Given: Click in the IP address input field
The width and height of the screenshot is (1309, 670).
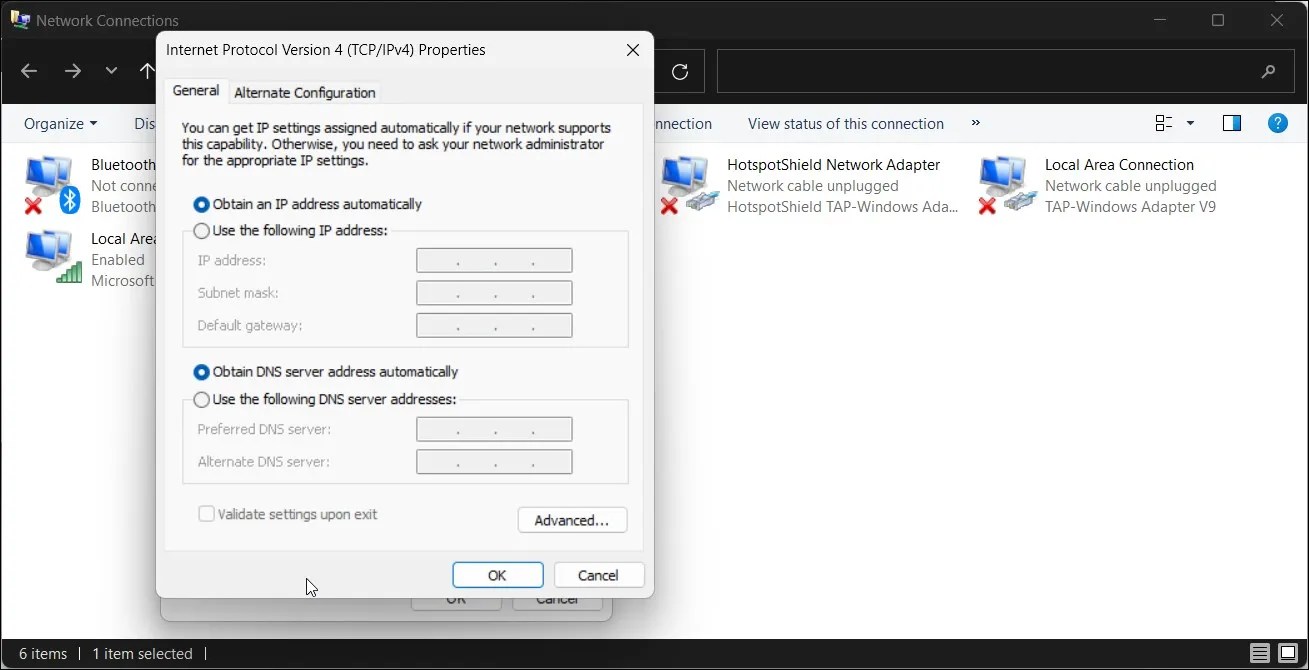Looking at the screenshot, I should [x=493, y=260].
